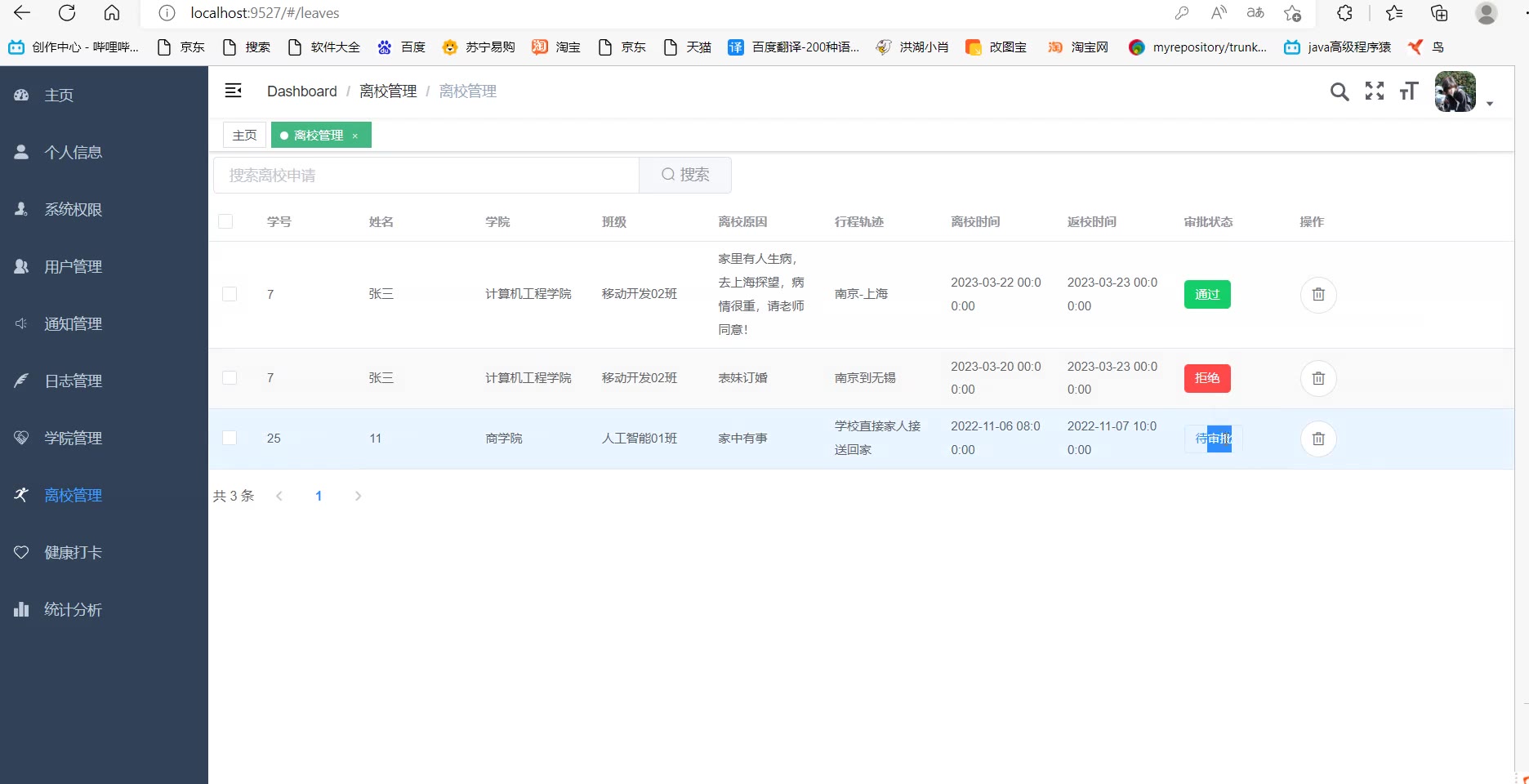Open font size selector icon
The image size is (1529, 784).
point(1408,91)
